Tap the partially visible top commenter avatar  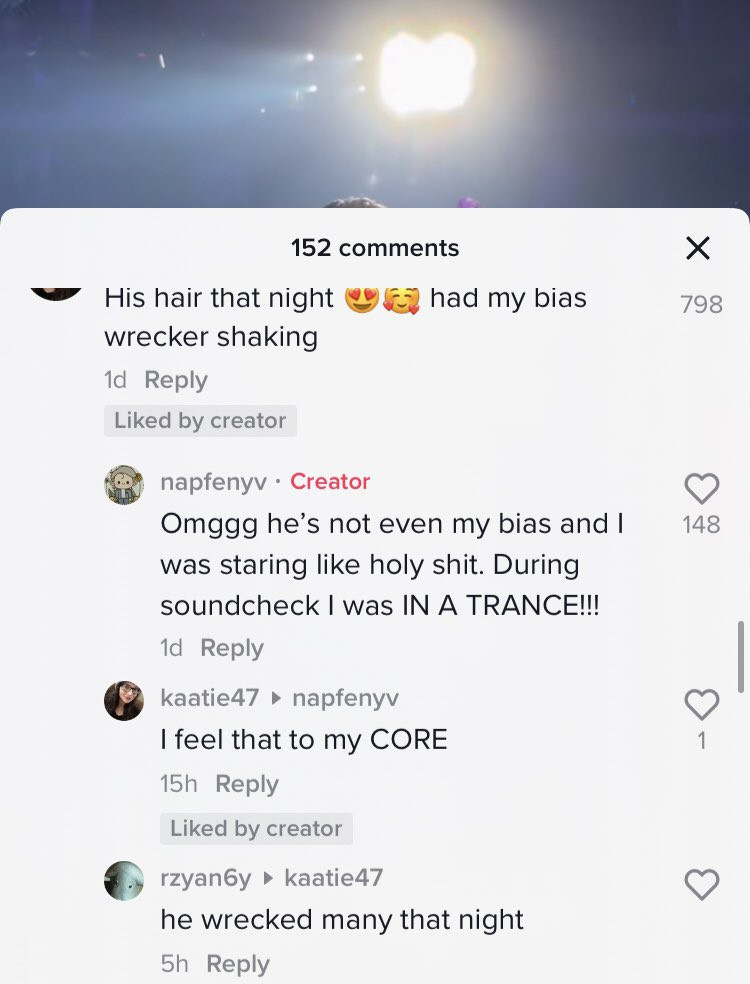56,293
